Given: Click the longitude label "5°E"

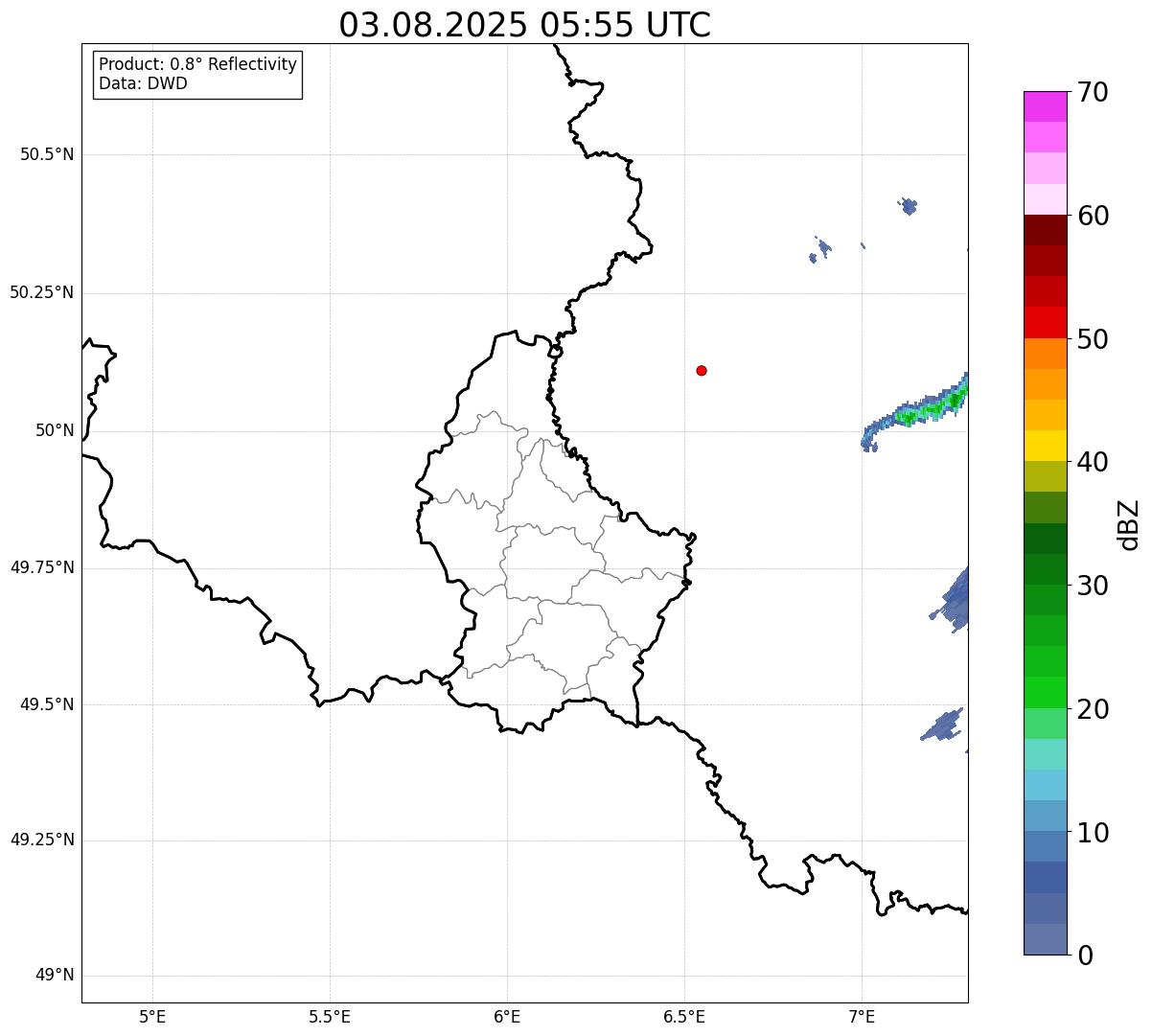Looking at the screenshot, I should point(152,1016).
